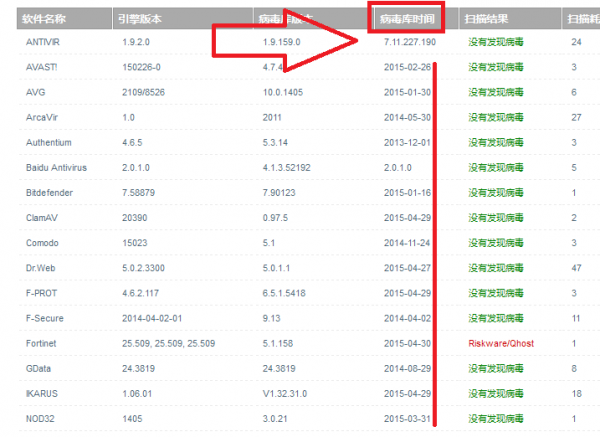Select the Authentium row name
This screenshot has width=600, height=437.
coord(49,143)
